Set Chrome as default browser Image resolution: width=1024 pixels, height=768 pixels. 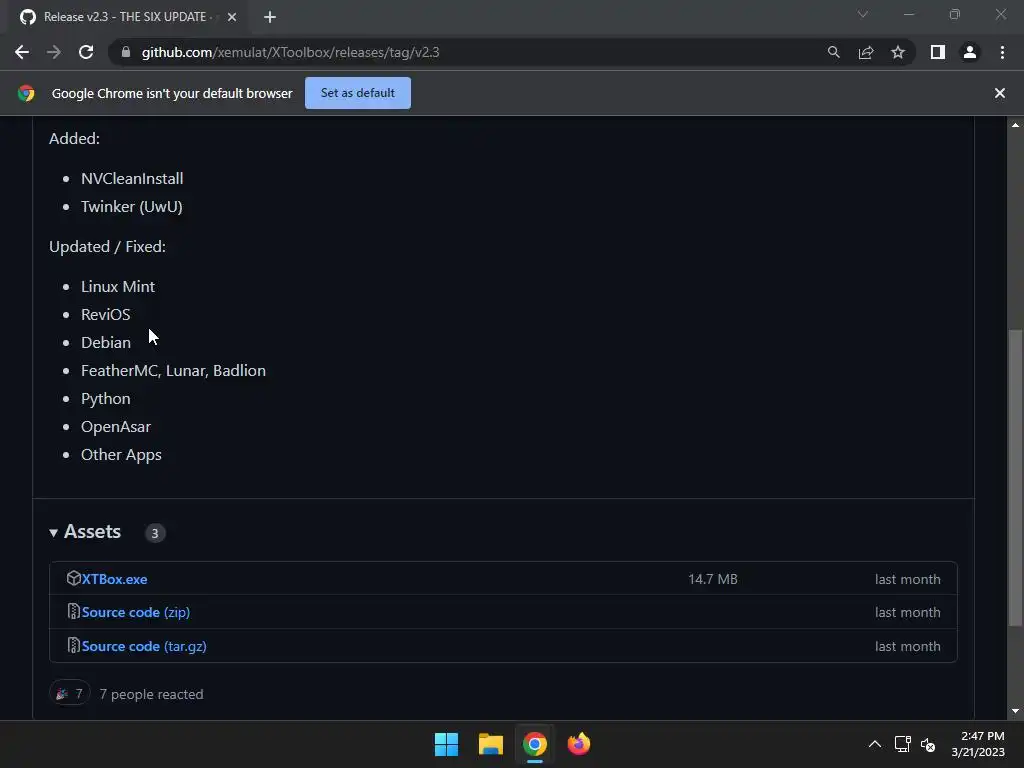pyautogui.click(x=358, y=93)
